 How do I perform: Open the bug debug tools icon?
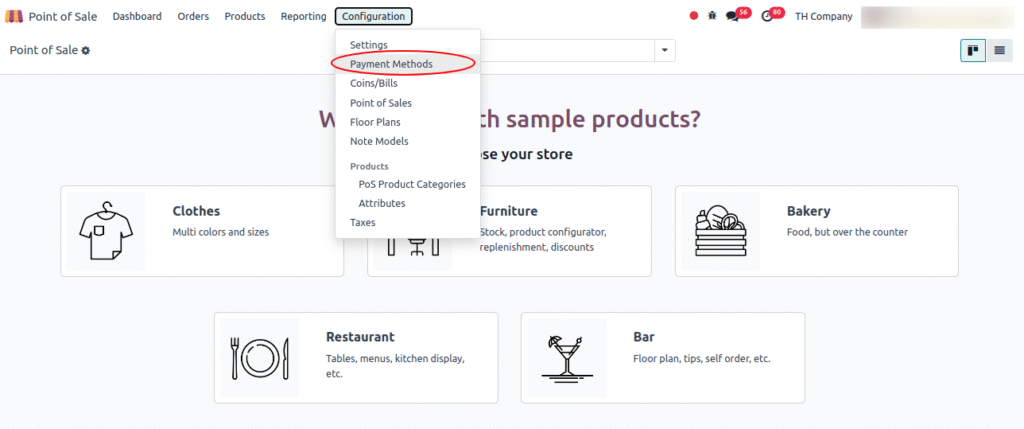tap(712, 16)
